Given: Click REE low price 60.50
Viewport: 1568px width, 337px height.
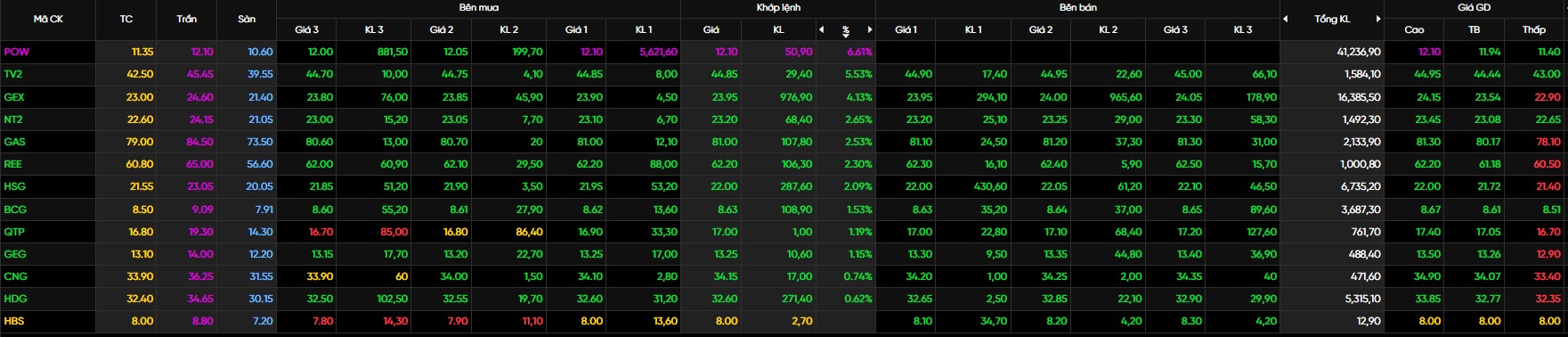Looking at the screenshot, I should click(1548, 164).
